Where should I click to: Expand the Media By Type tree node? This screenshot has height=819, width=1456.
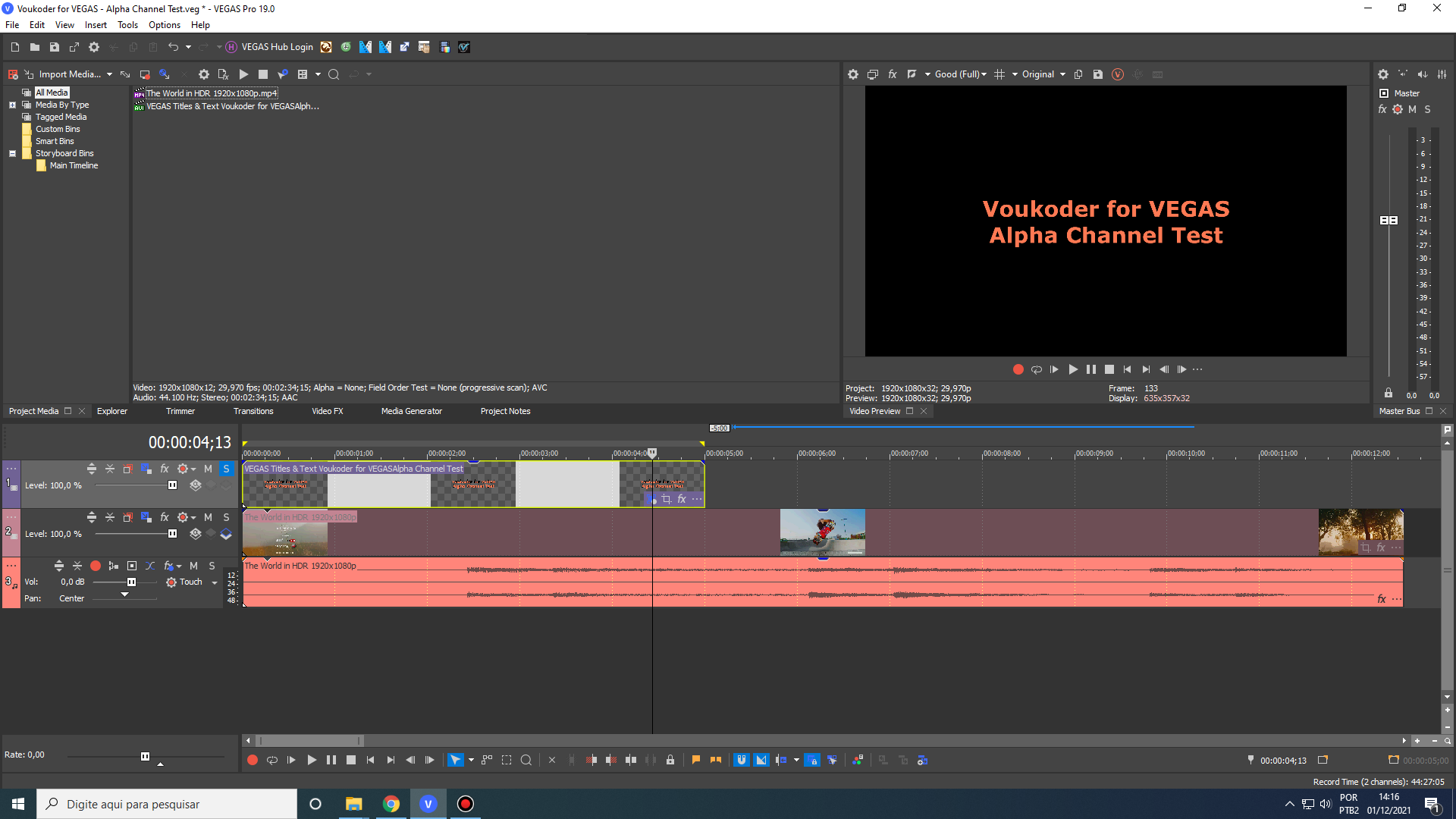pos(12,105)
